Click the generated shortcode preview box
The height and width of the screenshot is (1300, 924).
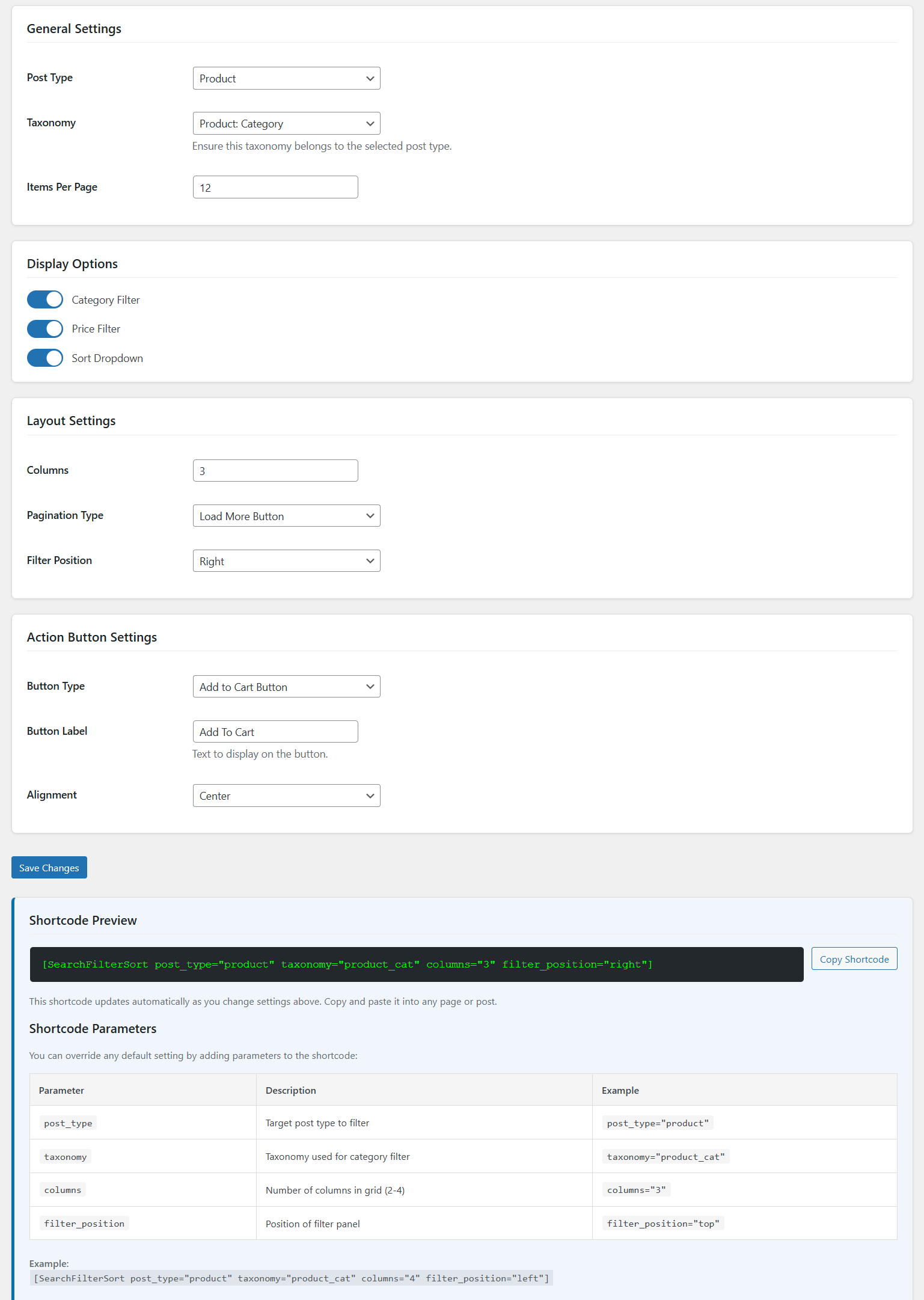pos(416,964)
